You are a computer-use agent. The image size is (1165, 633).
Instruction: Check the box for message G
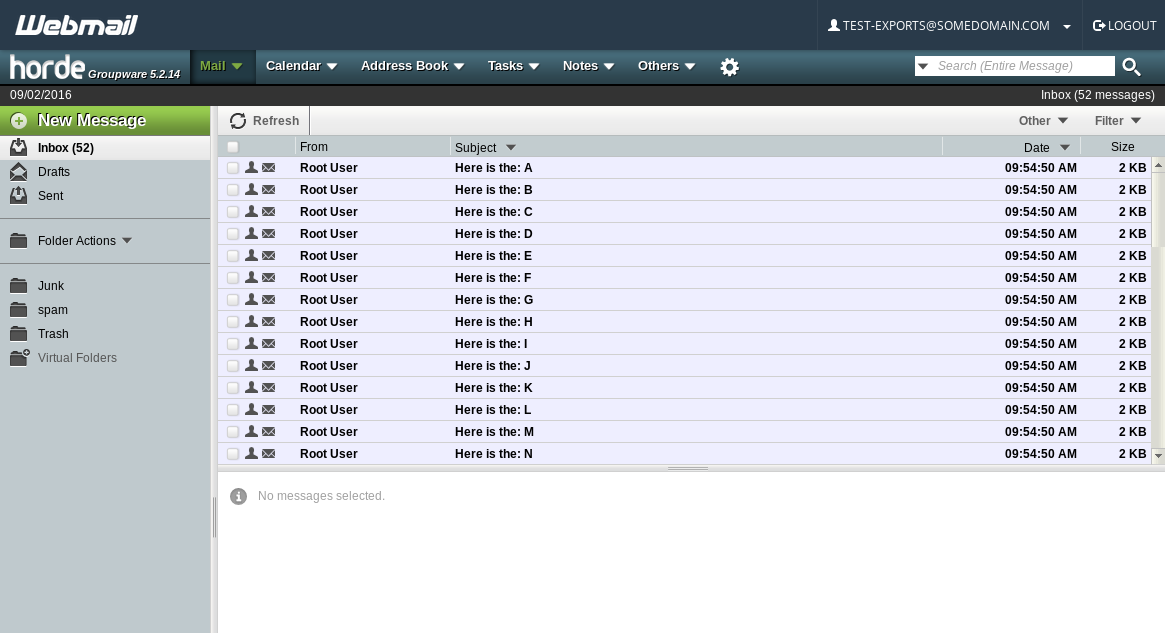click(233, 299)
